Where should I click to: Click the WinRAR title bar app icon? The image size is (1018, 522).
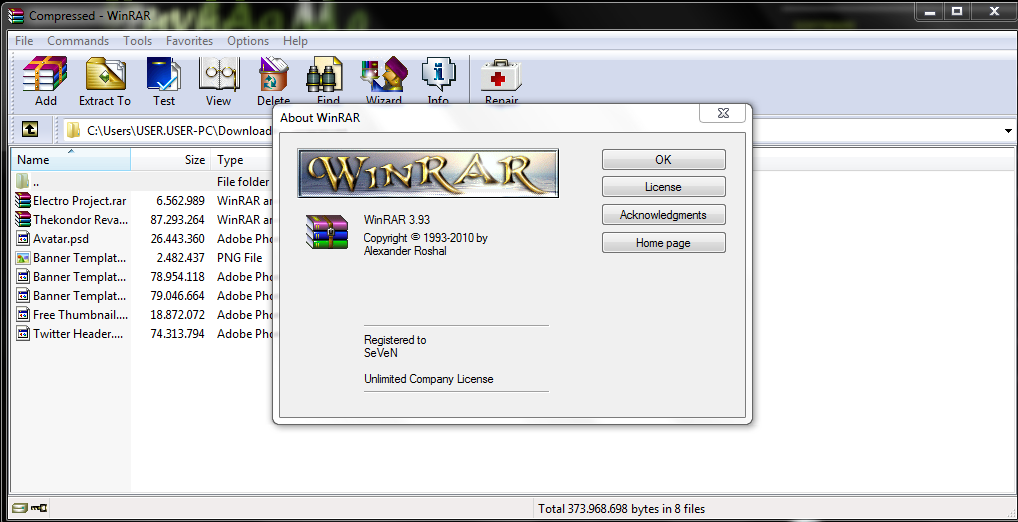click(x=17, y=14)
